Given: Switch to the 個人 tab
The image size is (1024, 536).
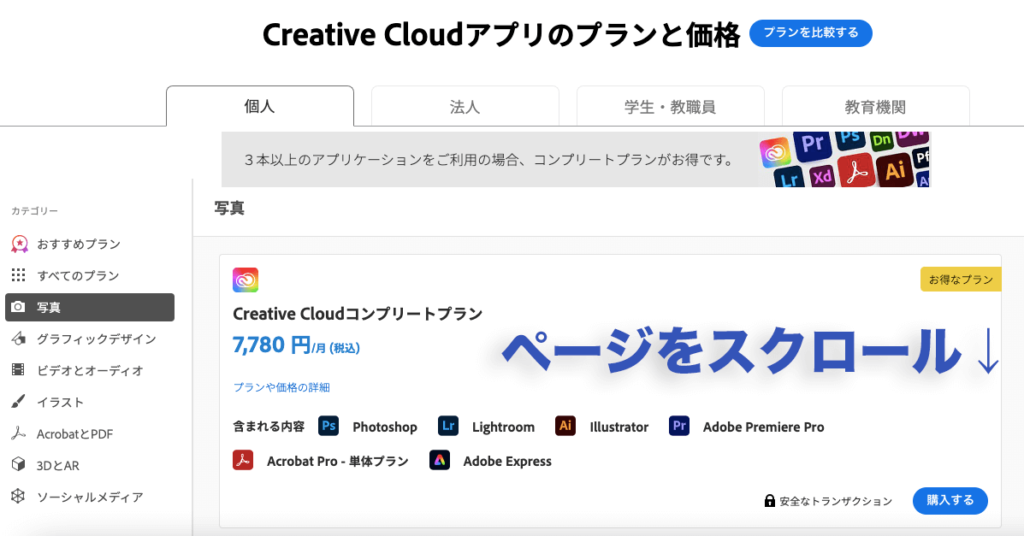Looking at the screenshot, I should pyautogui.click(x=260, y=106).
